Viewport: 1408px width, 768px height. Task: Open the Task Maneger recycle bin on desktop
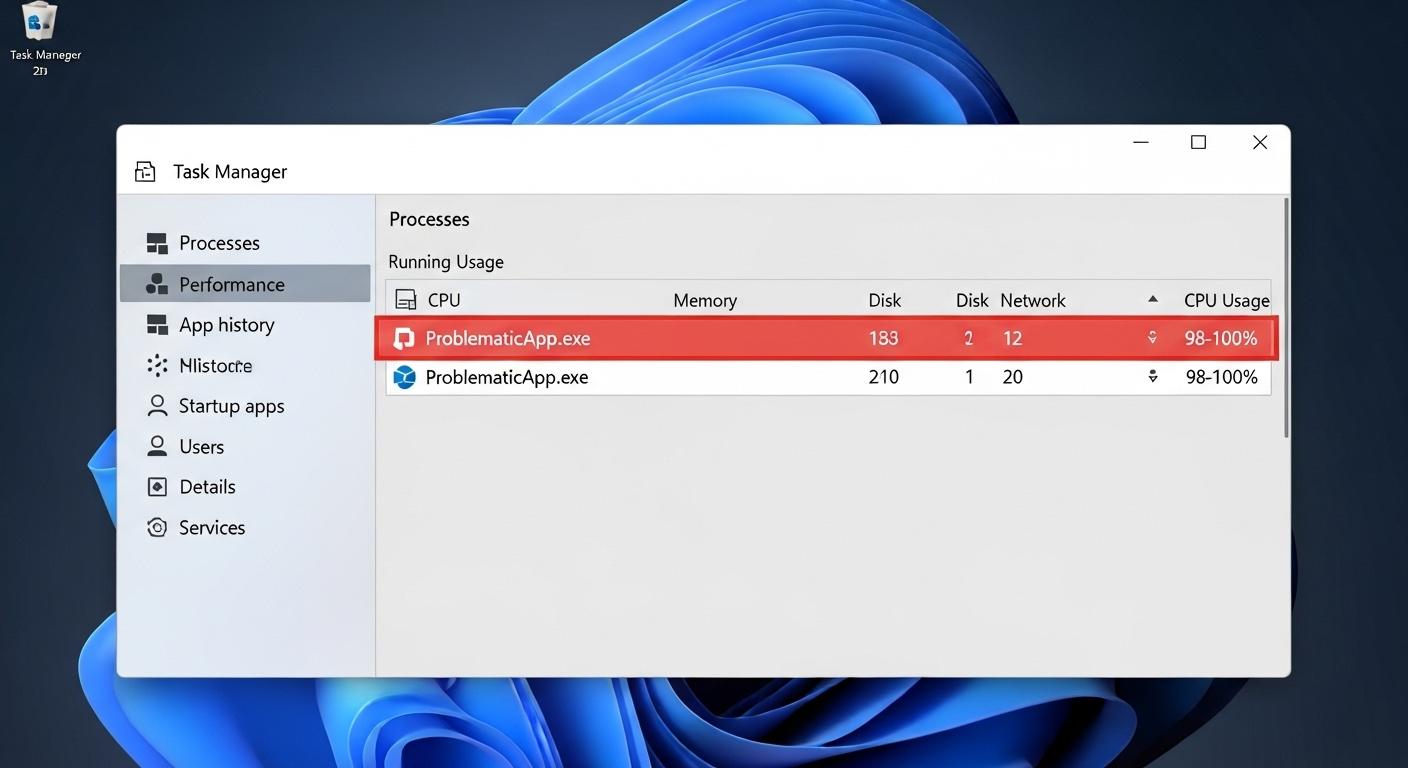40,24
